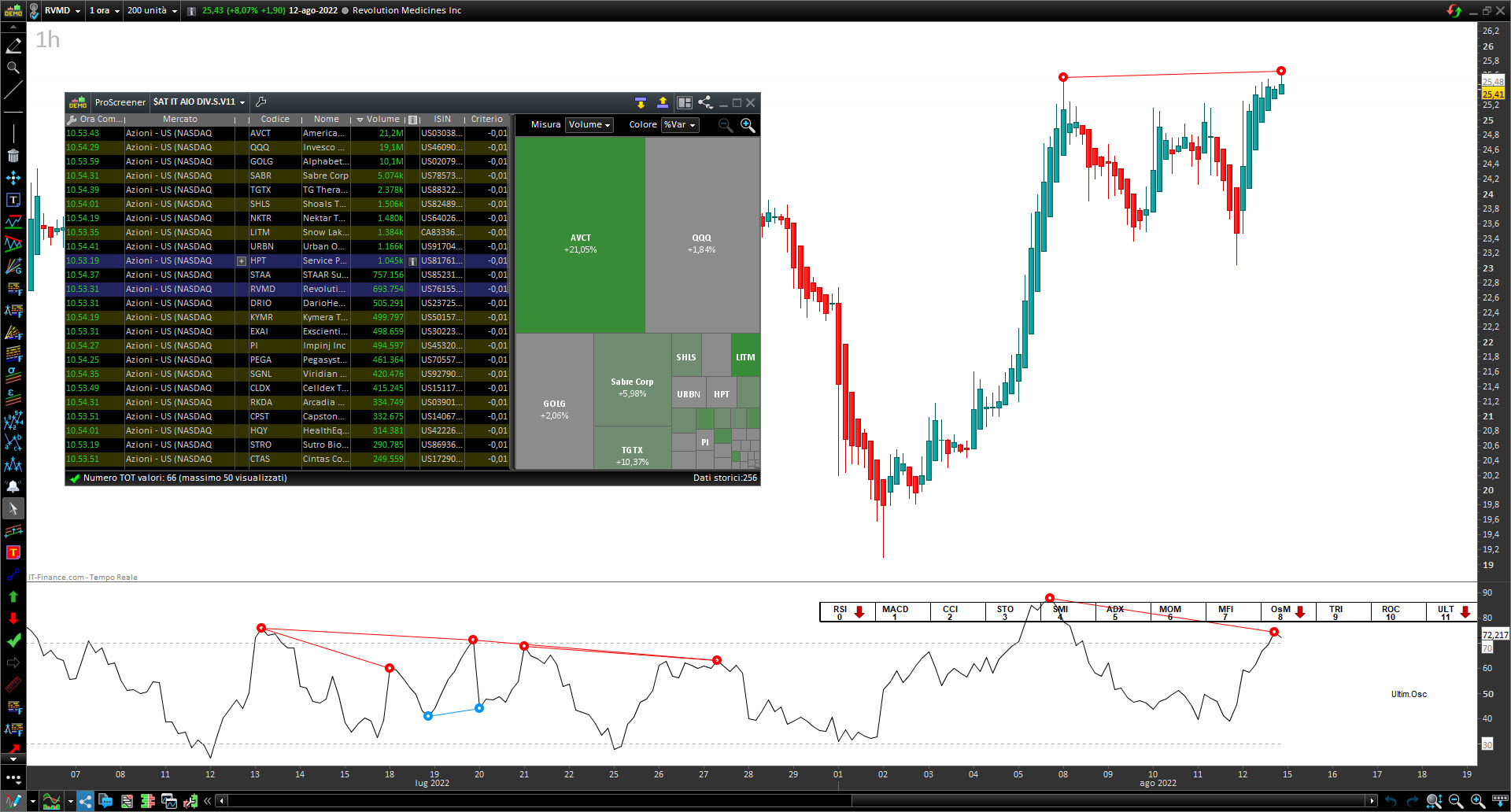Click the AVCT tile in the treemap
The width and height of the screenshot is (1511, 812).
click(x=580, y=236)
